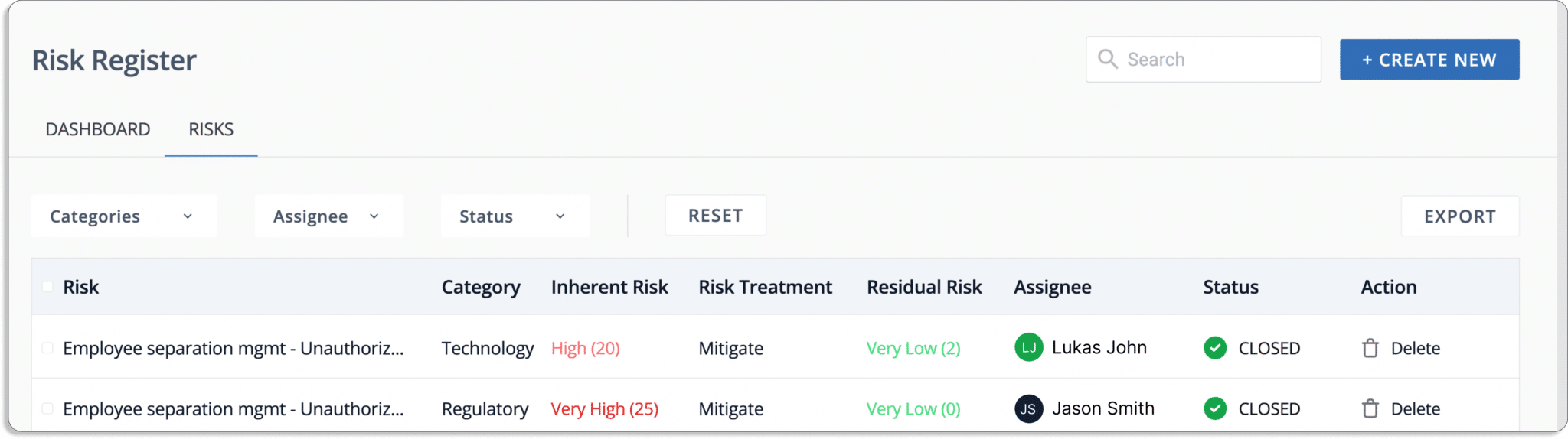Image resolution: width=1568 pixels, height=439 pixels.
Task: Click the EXPORT button
Action: (x=1460, y=216)
